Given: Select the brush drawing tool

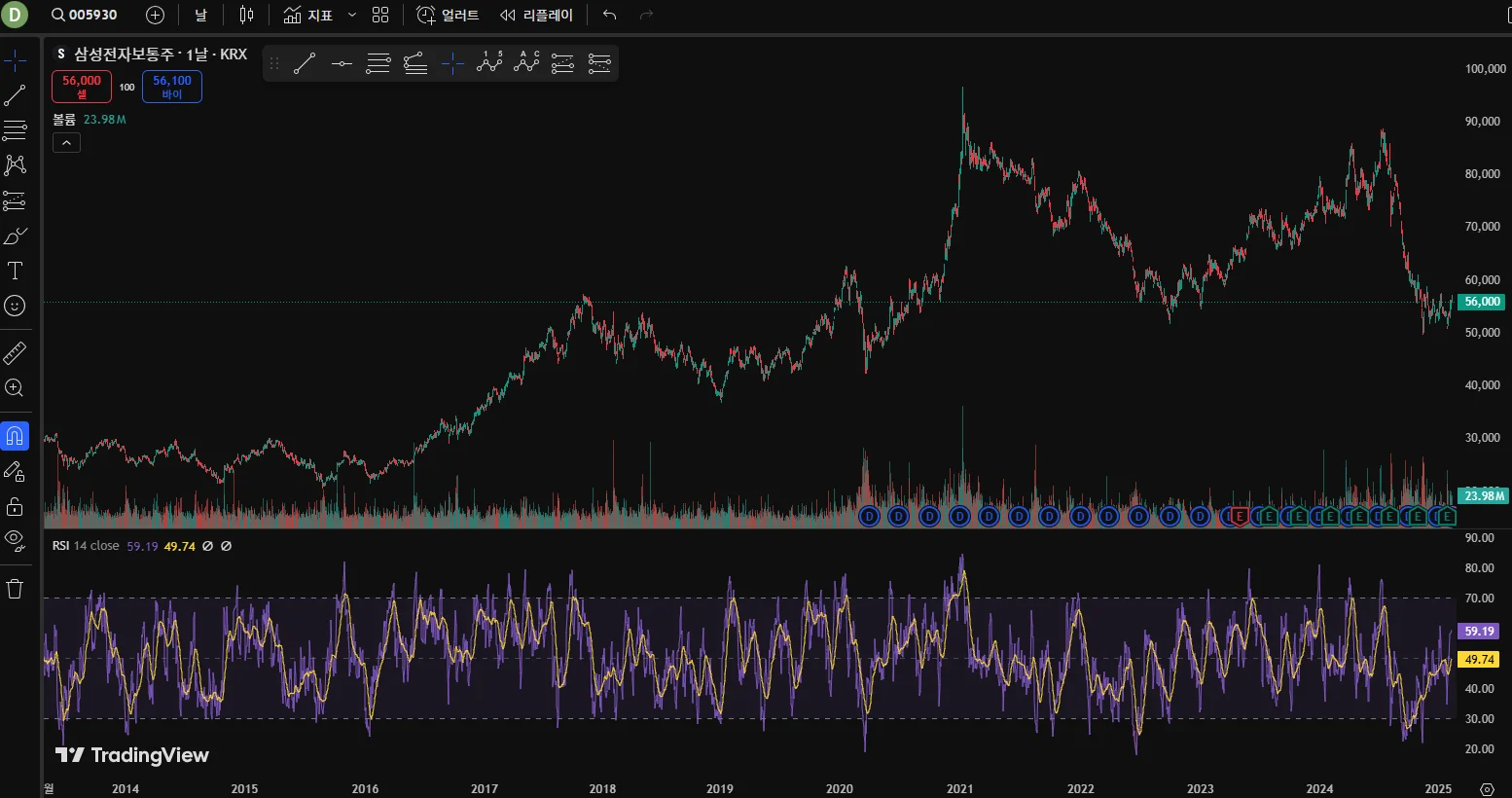Looking at the screenshot, I should tap(15, 236).
